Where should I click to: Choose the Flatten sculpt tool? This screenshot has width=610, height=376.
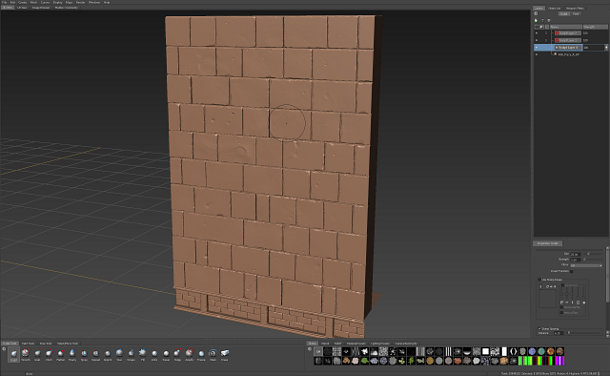tap(60, 354)
